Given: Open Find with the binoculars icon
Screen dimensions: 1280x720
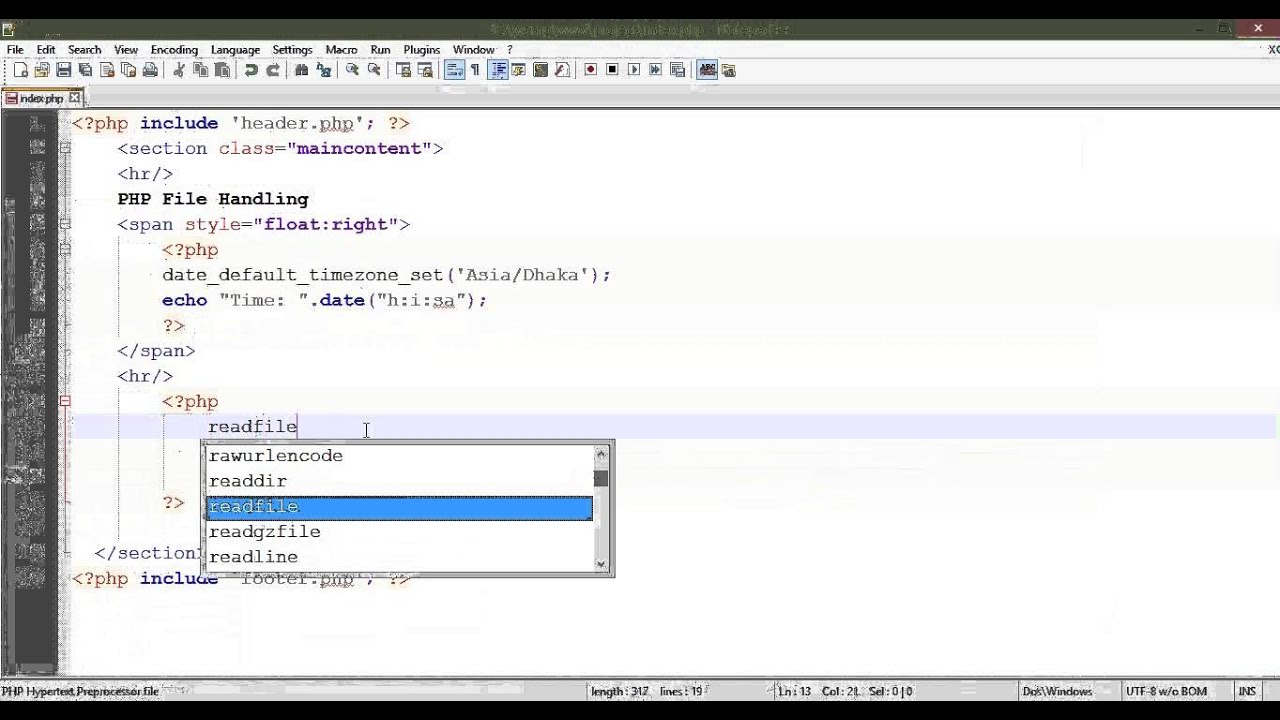Looking at the screenshot, I should [302, 70].
